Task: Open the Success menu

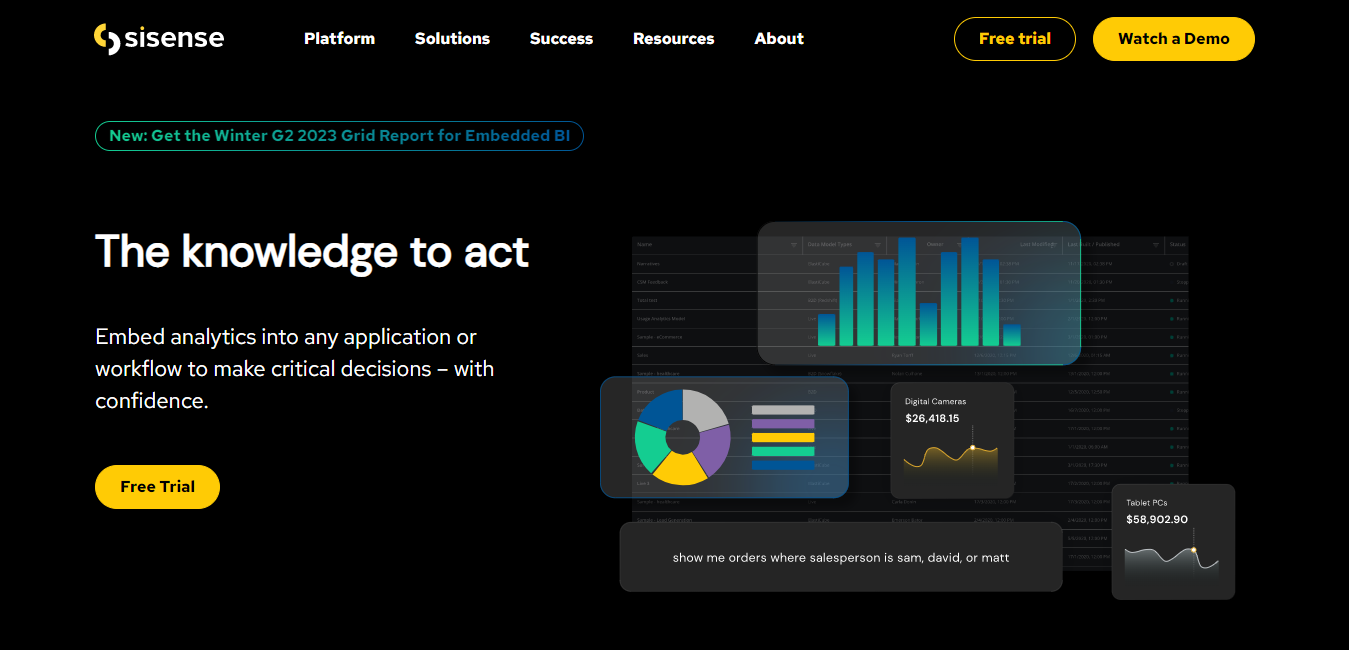Action: (561, 39)
